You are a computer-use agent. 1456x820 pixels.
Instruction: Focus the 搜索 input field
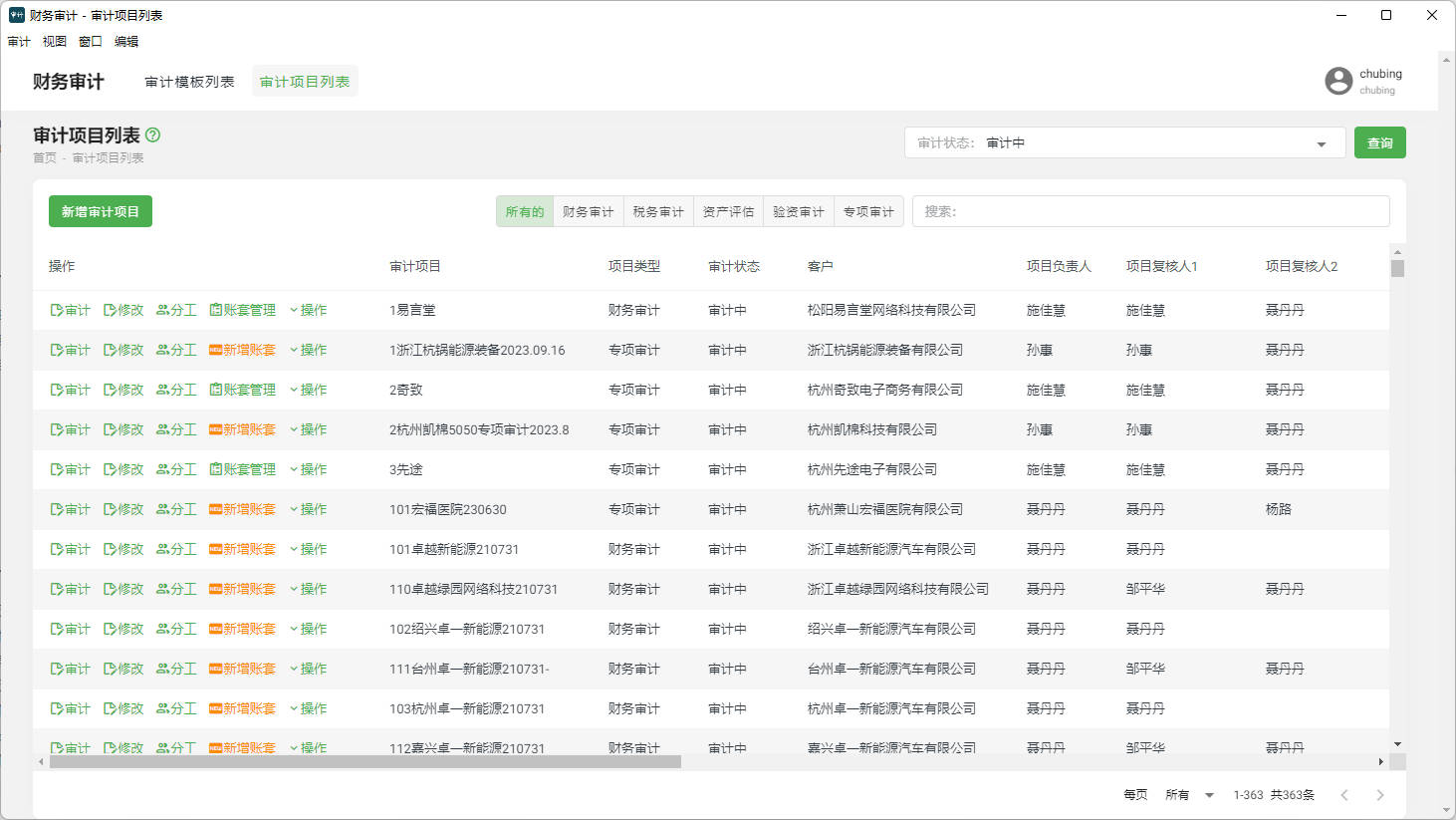(1151, 211)
